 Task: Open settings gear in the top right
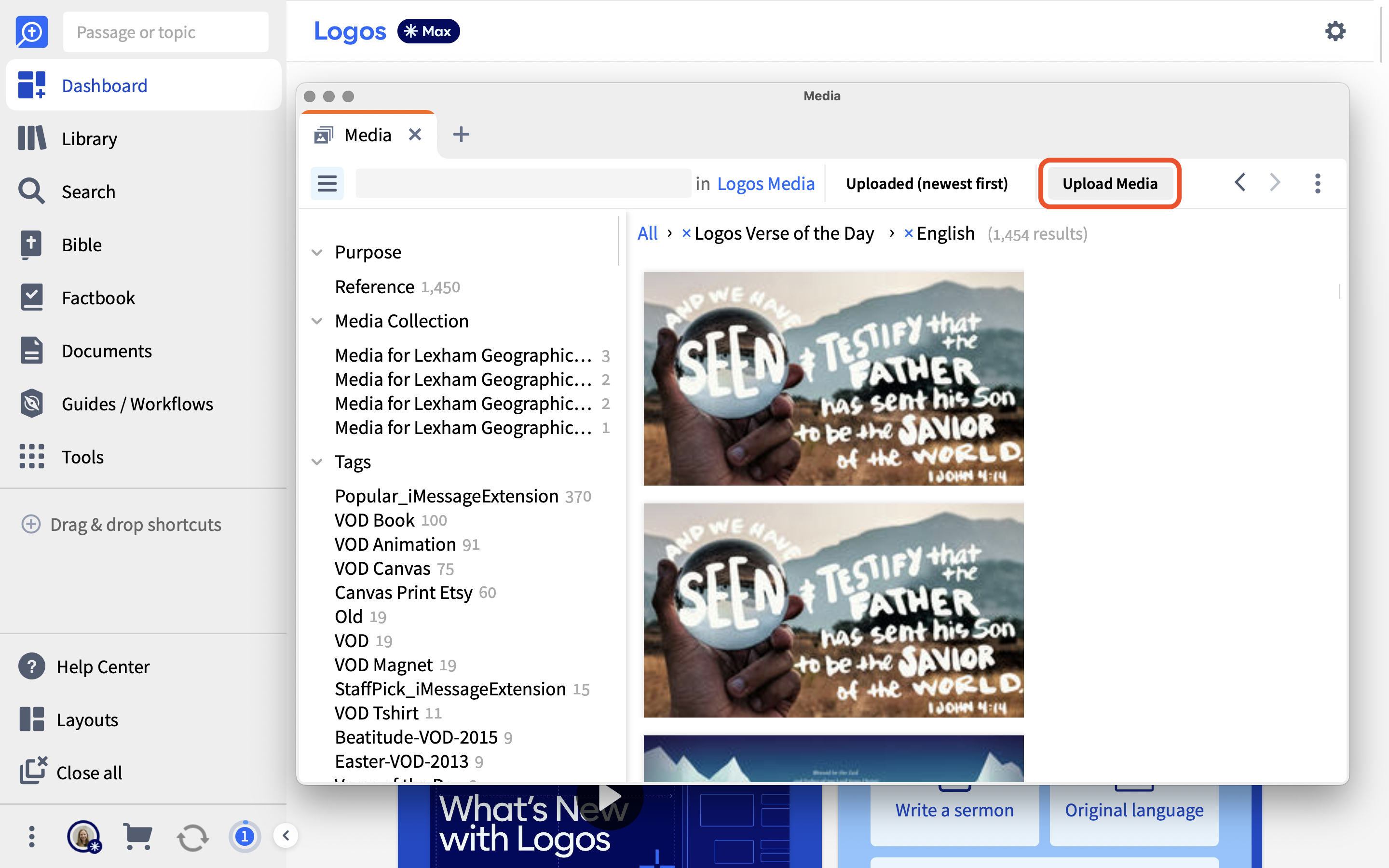point(1335,31)
